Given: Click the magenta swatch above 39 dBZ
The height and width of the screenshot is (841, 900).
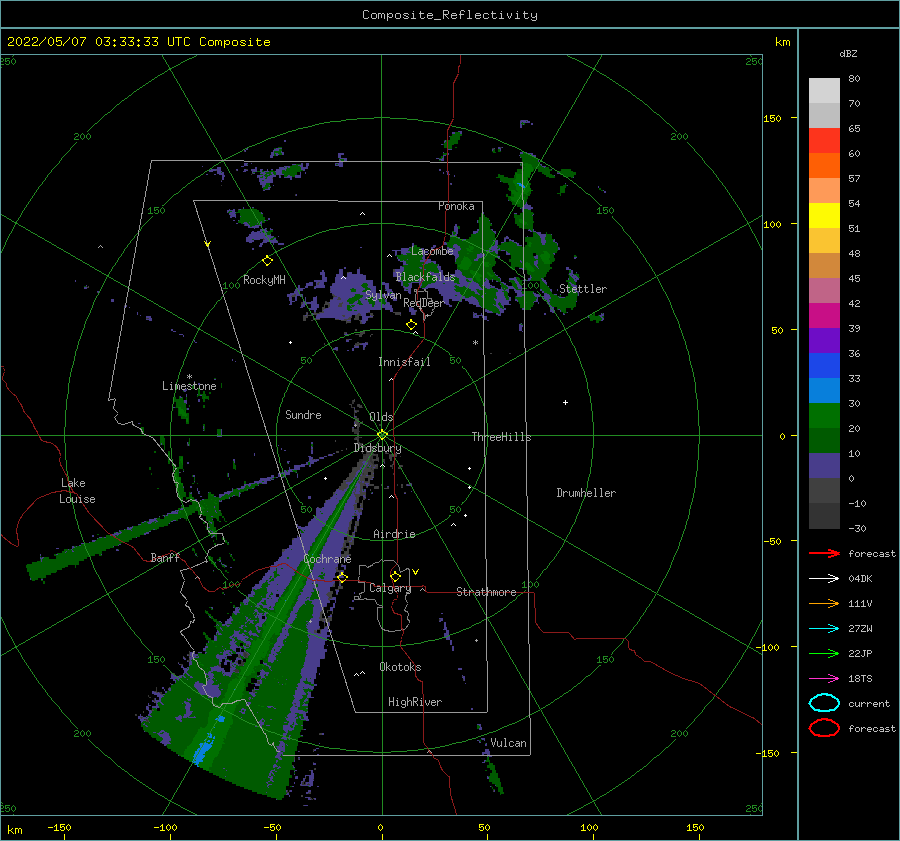Looking at the screenshot, I should tap(824, 316).
